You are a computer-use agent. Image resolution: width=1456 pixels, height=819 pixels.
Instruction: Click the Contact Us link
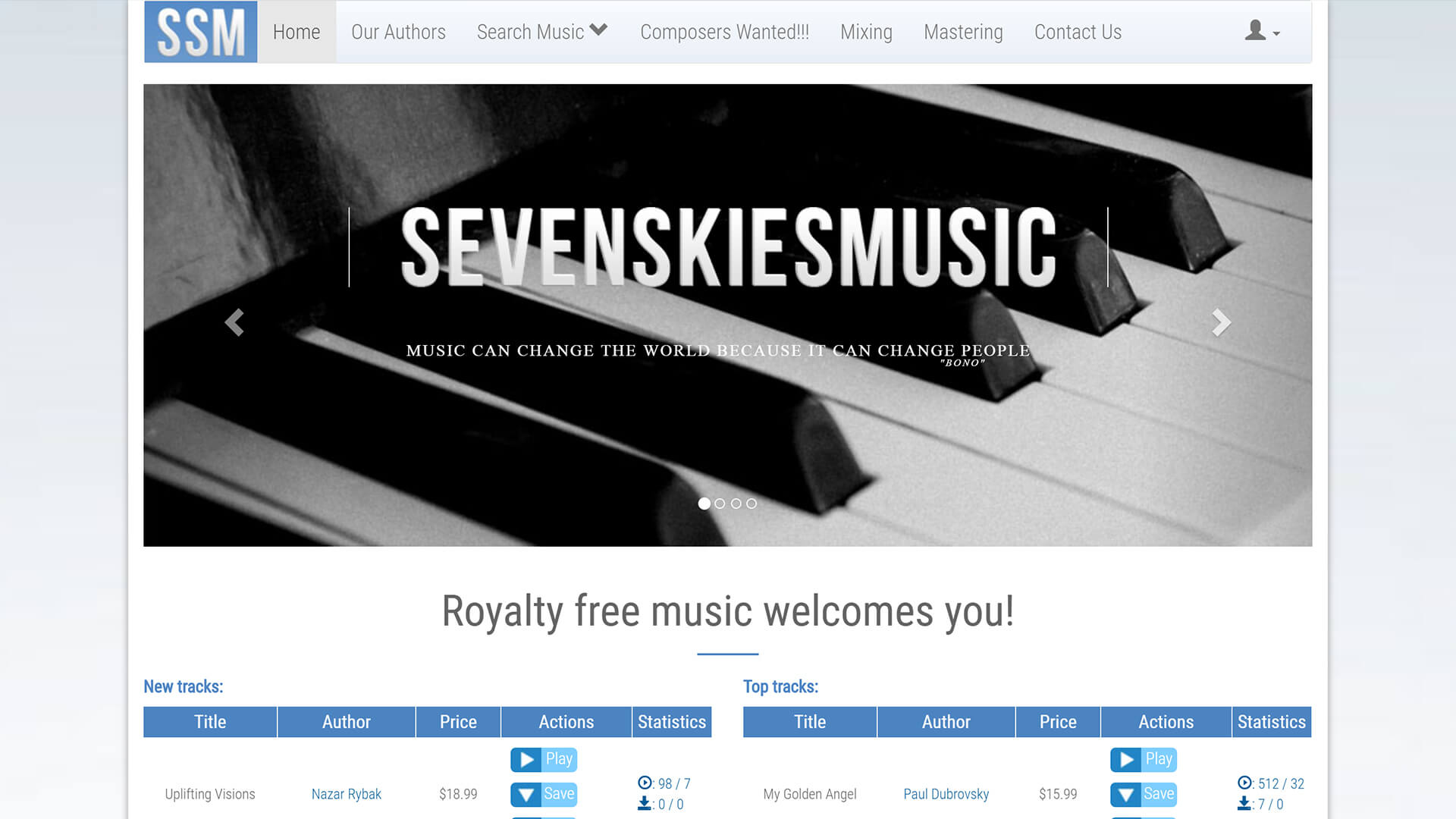[1078, 32]
